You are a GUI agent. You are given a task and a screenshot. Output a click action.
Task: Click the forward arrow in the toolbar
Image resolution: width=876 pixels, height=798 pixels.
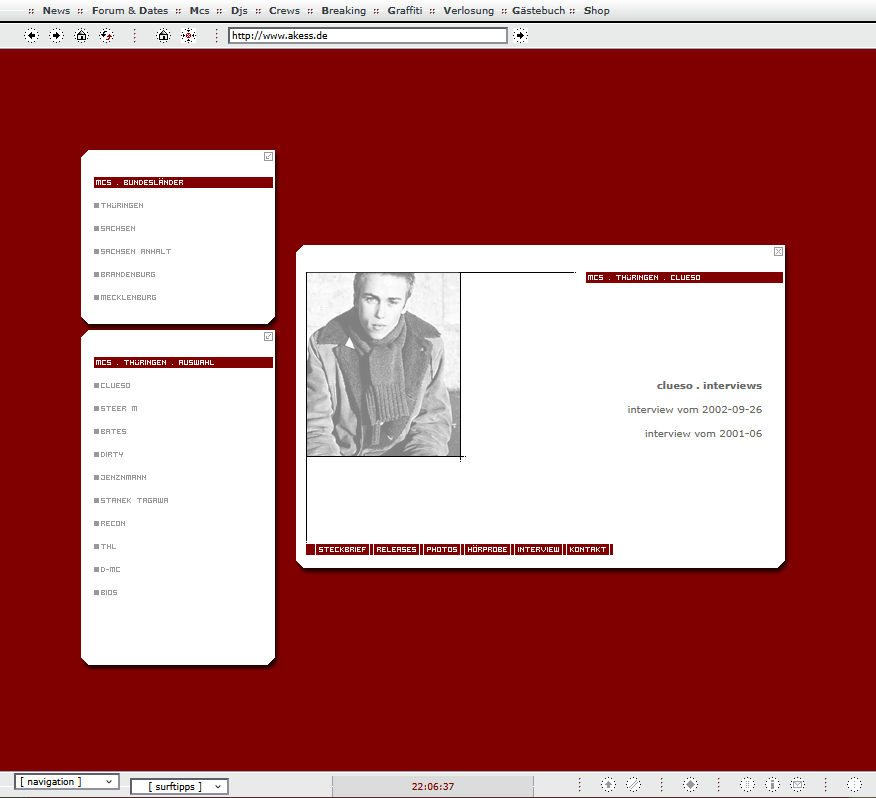pyautogui.click(x=56, y=35)
